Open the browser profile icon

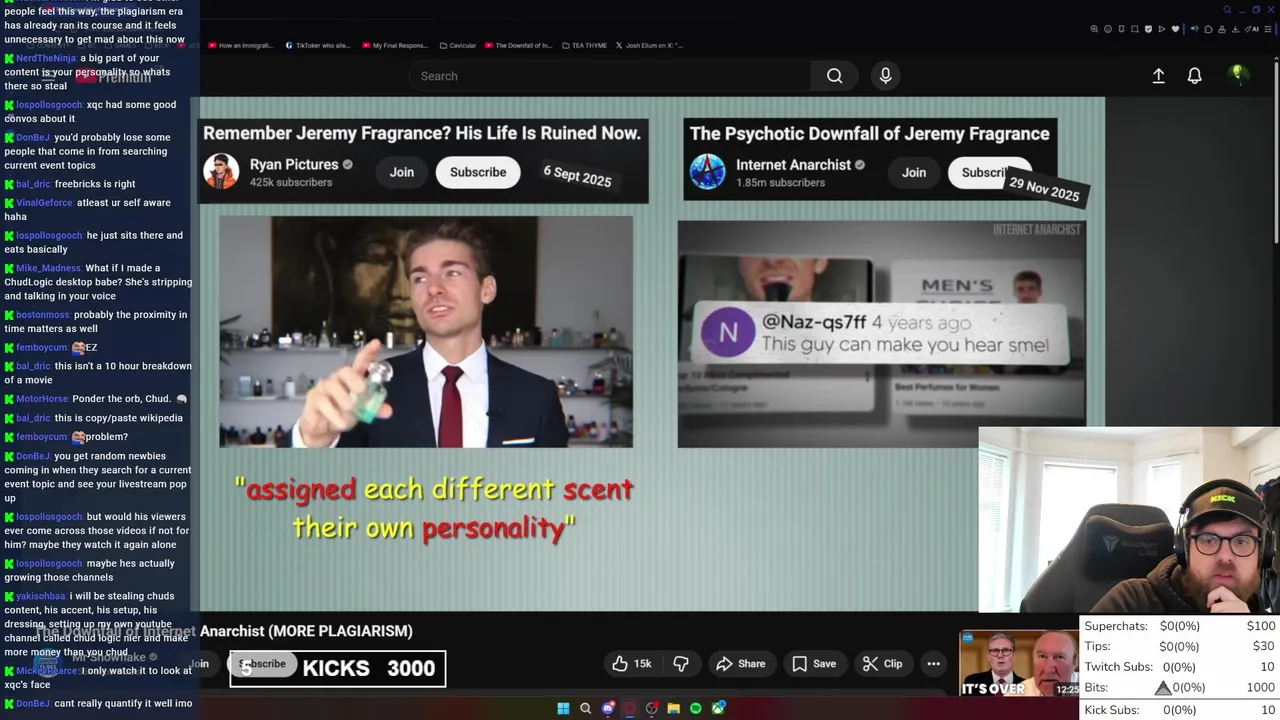[1222, 29]
